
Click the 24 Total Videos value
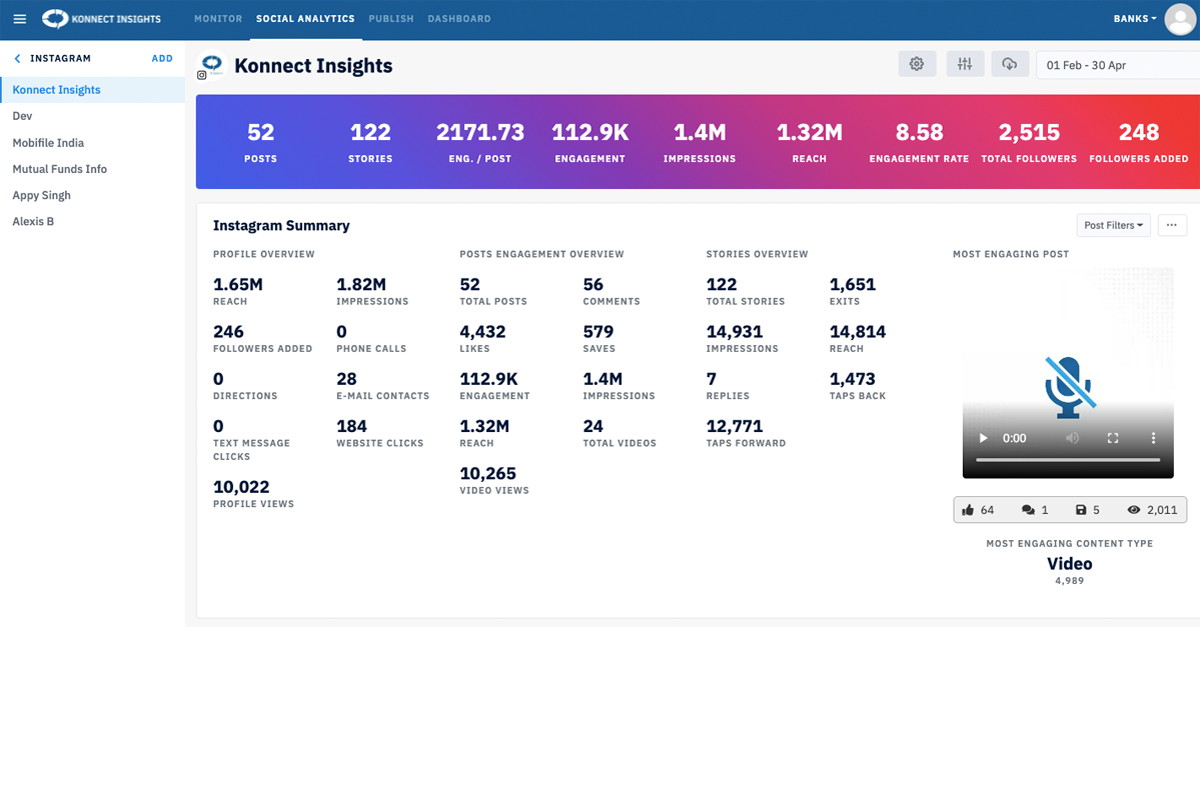[x=593, y=426]
